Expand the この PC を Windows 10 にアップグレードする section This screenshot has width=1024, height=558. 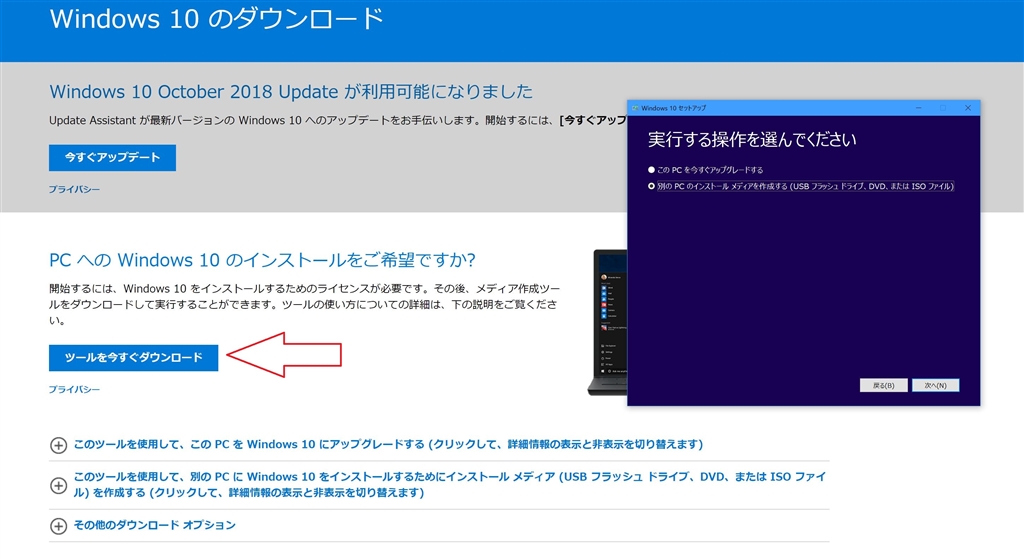[388, 444]
